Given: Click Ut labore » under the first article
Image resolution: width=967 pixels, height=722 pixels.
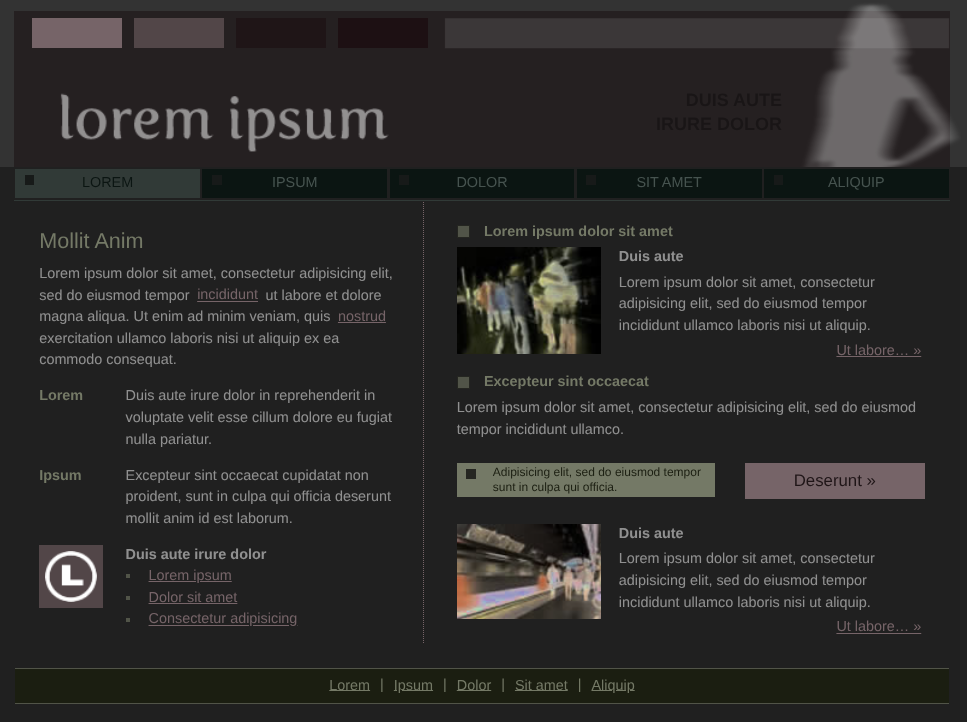Looking at the screenshot, I should pos(878,350).
